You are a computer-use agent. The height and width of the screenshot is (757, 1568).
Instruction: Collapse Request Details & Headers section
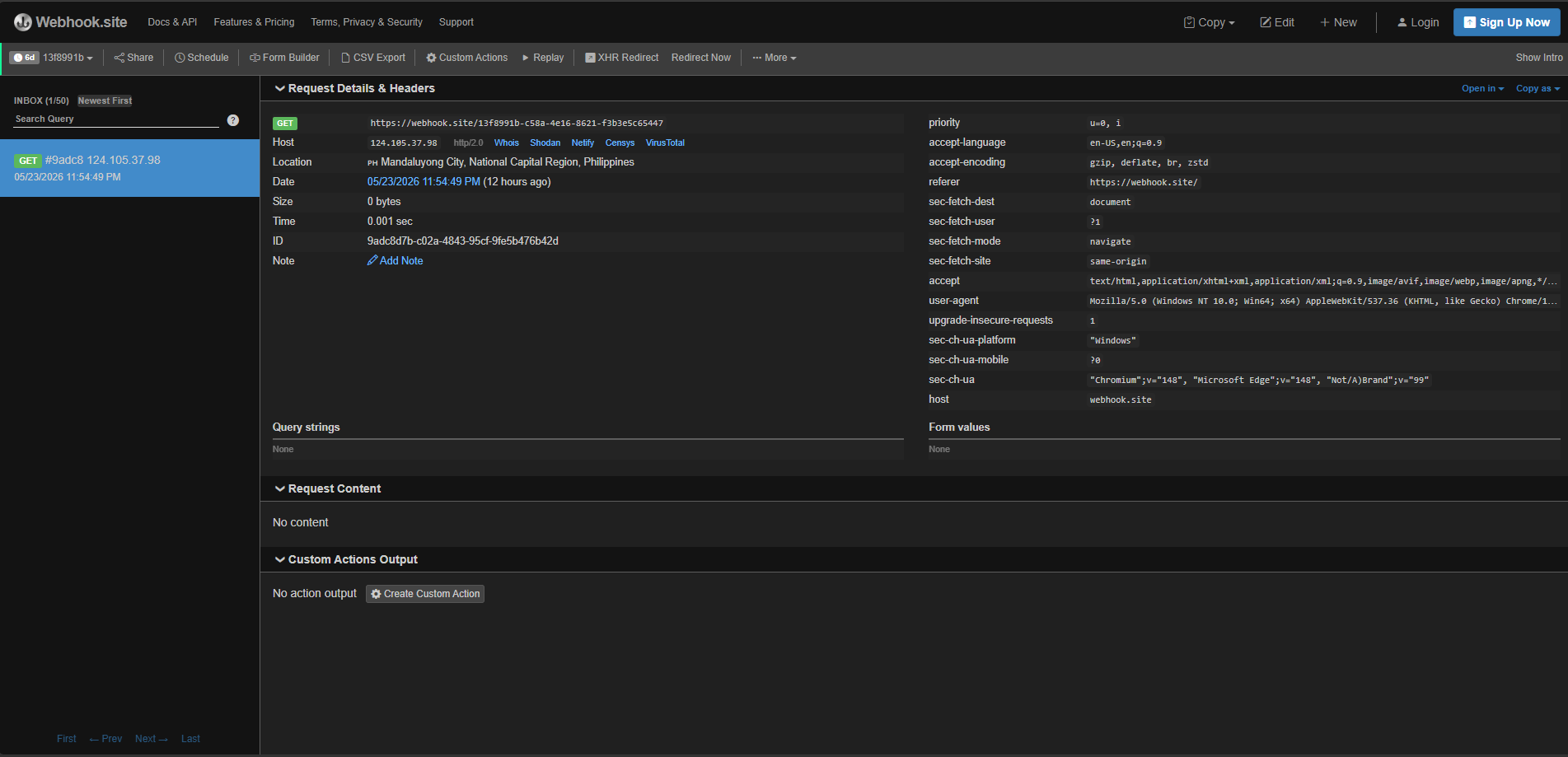coord(354,88)
